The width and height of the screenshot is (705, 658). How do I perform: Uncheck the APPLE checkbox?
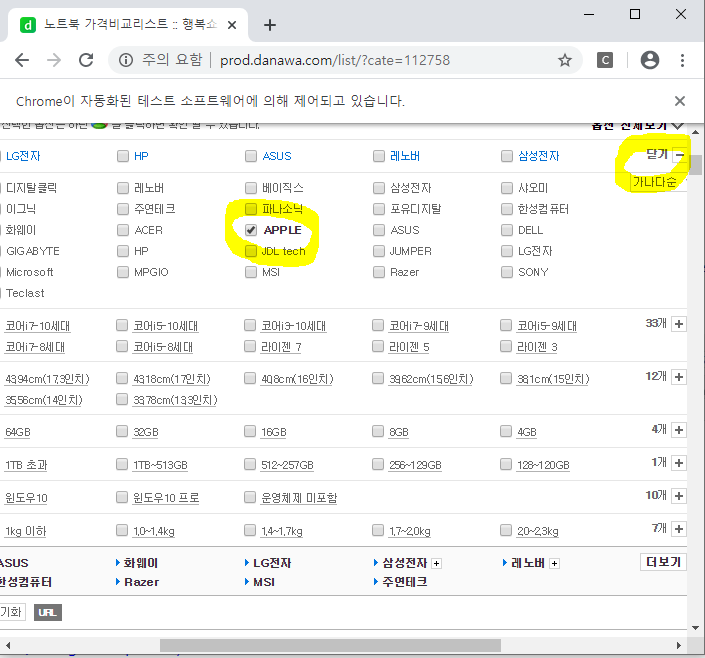coord(251,230)
